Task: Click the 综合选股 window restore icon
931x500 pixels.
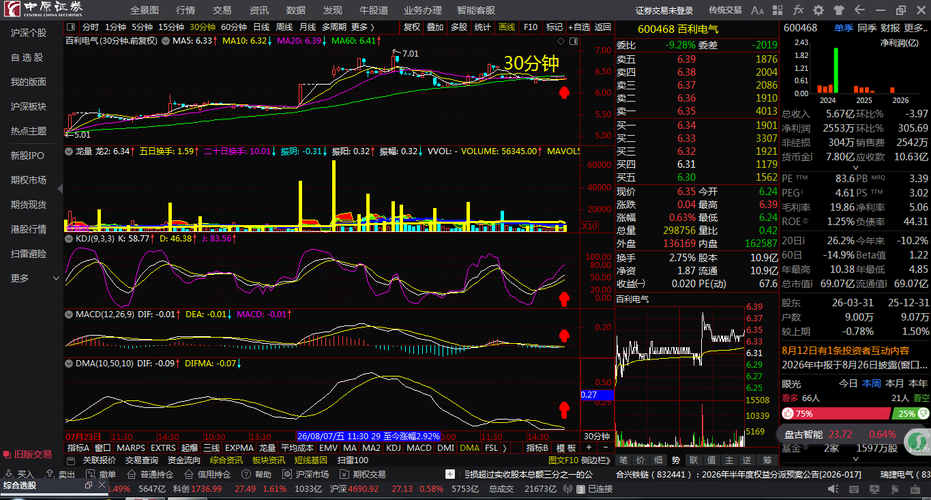Action: pos(88,485)
